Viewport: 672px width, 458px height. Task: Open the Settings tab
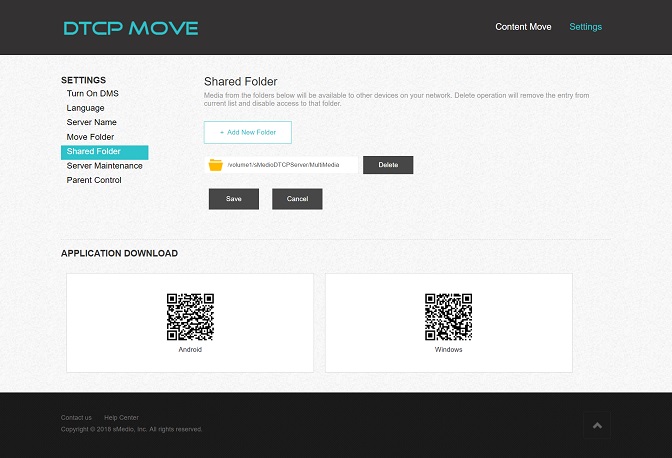click(585, 27)
